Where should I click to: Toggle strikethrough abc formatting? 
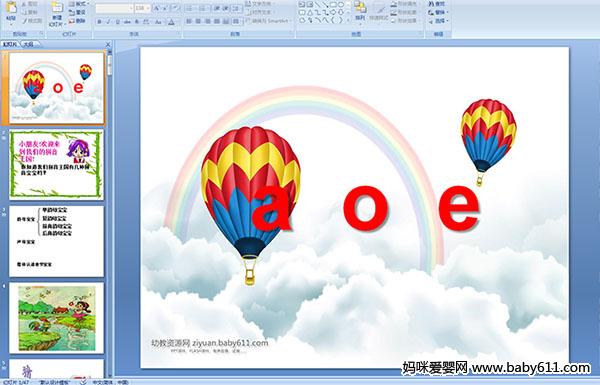coord(127,22)
